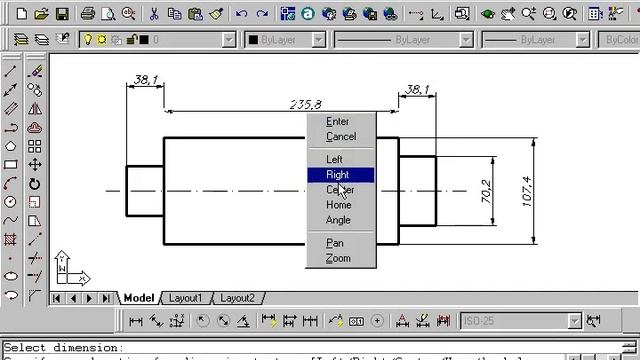Open the color ByLayer dropdown
Screen dimensions: 640x360
click(x=318, y=40)
